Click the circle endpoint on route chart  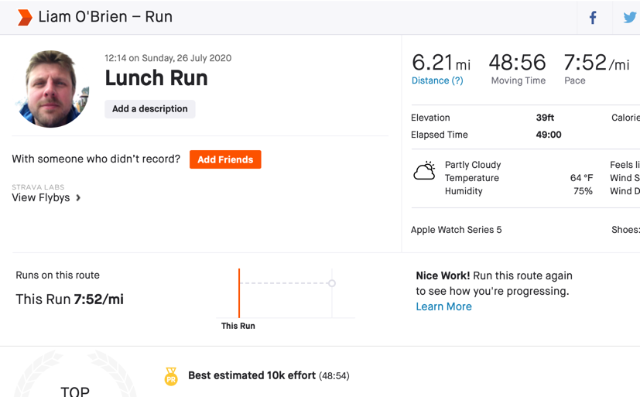[332, 283]
